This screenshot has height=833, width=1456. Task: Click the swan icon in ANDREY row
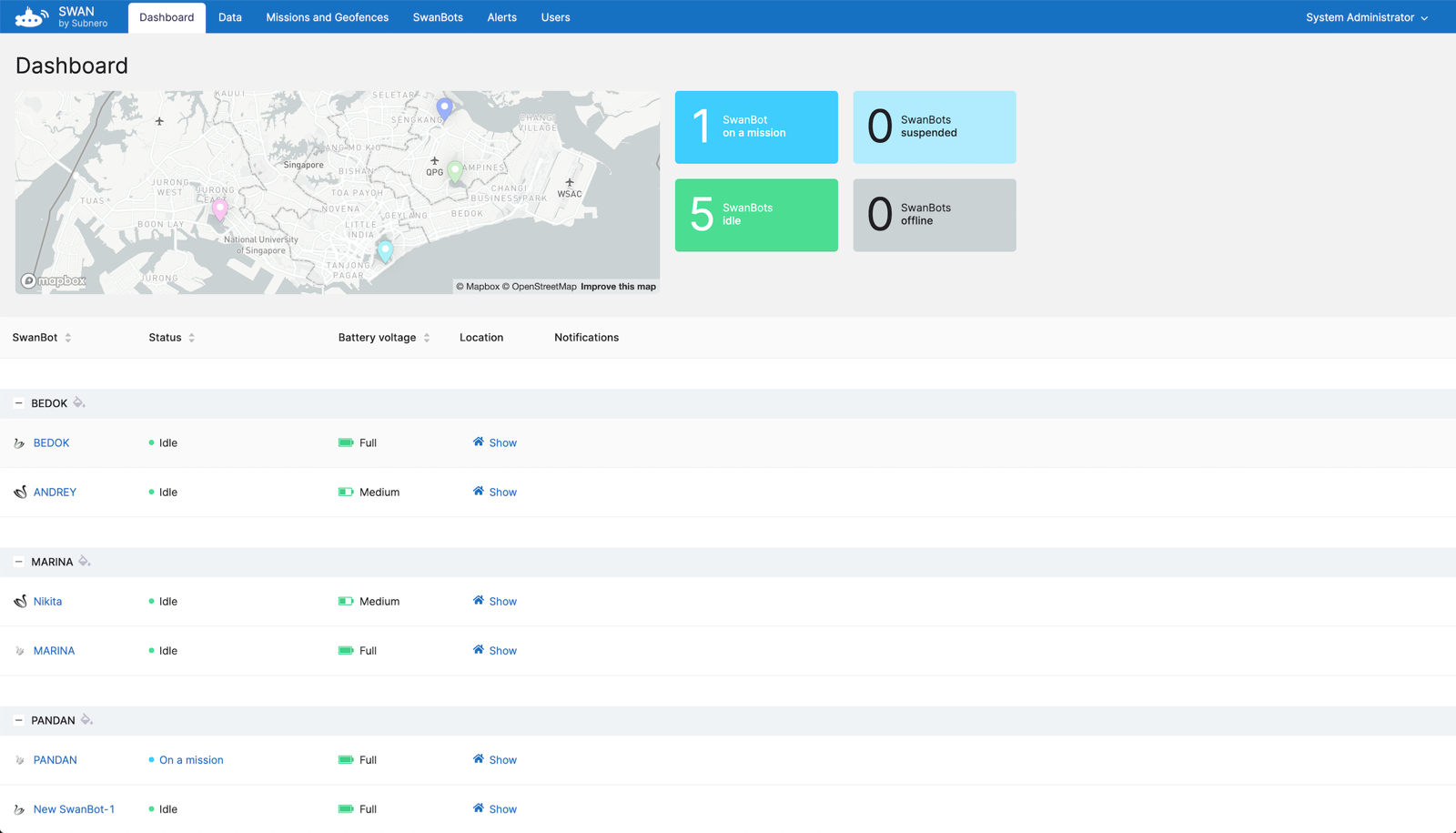tap(20, 493)
